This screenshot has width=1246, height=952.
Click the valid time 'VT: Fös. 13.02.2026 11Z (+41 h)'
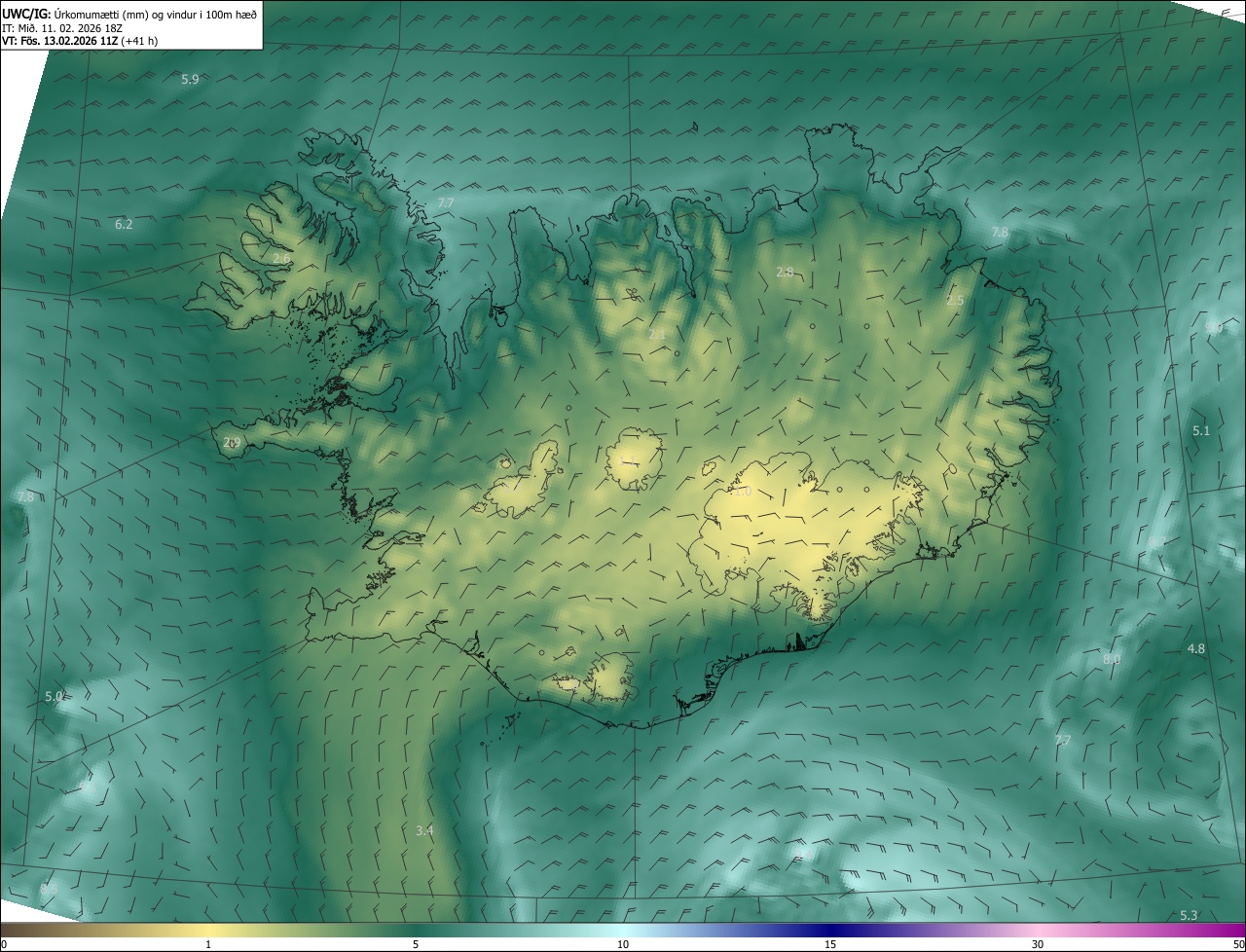80,41
